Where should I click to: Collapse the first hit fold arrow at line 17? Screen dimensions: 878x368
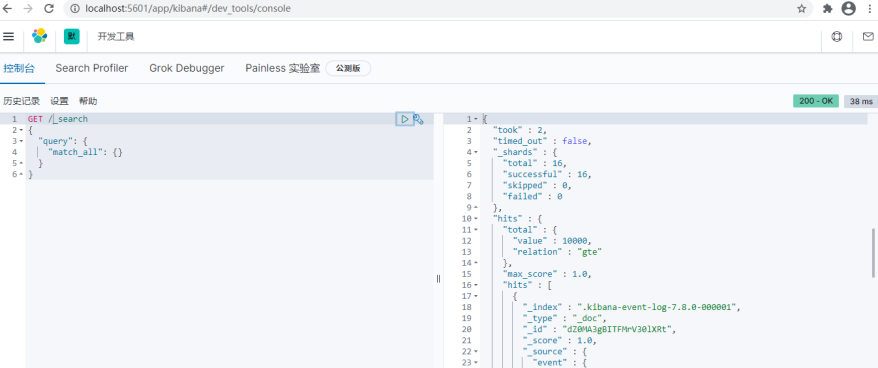pyautogui.click(x=476, y=296)
